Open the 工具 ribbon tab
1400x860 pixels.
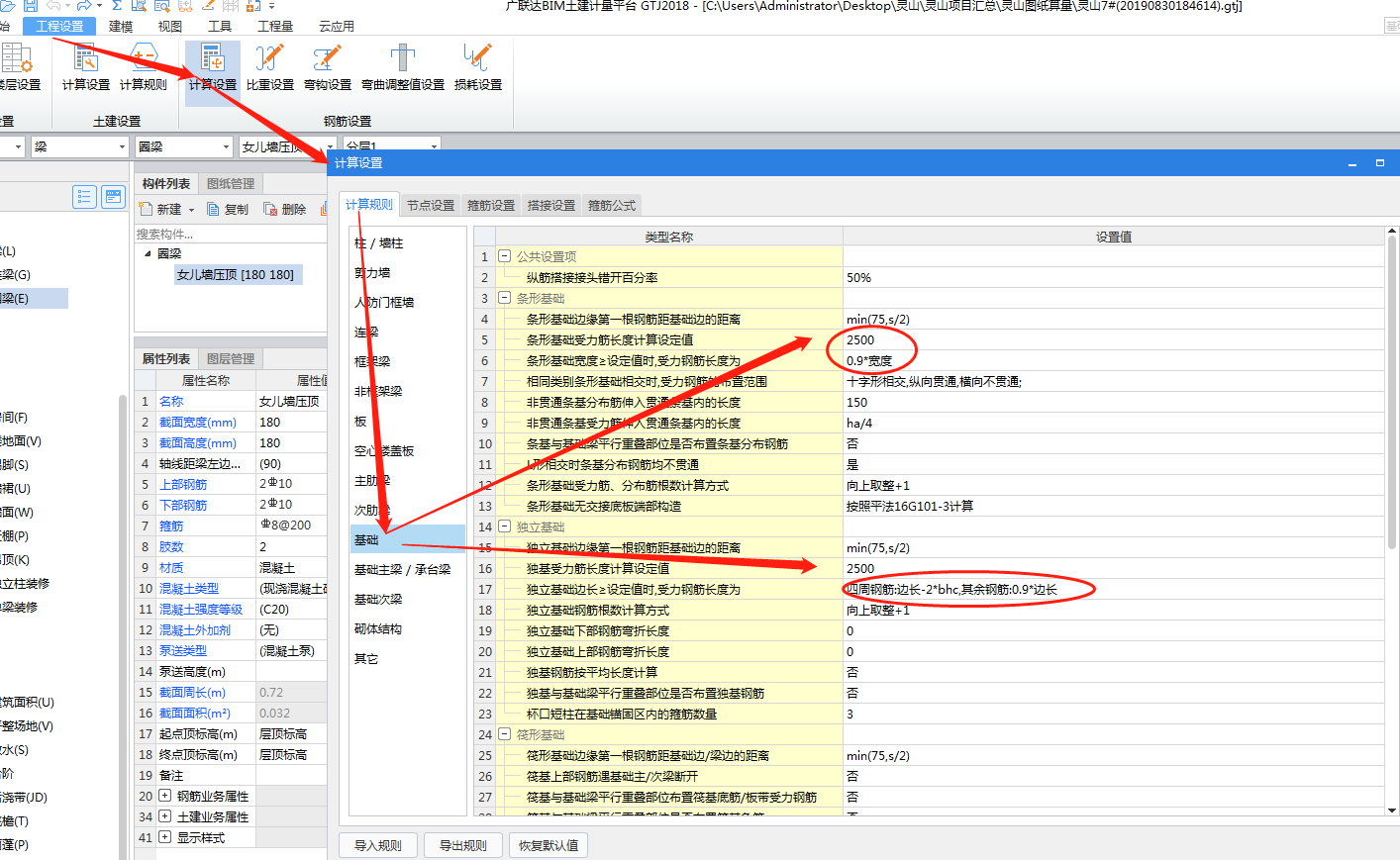(220, 27)
